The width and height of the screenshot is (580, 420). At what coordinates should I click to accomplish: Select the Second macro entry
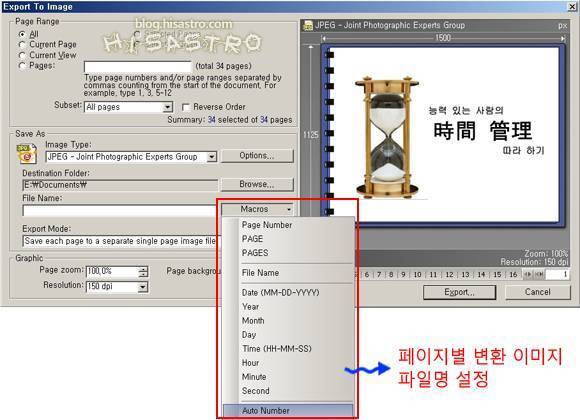[256, 391]
